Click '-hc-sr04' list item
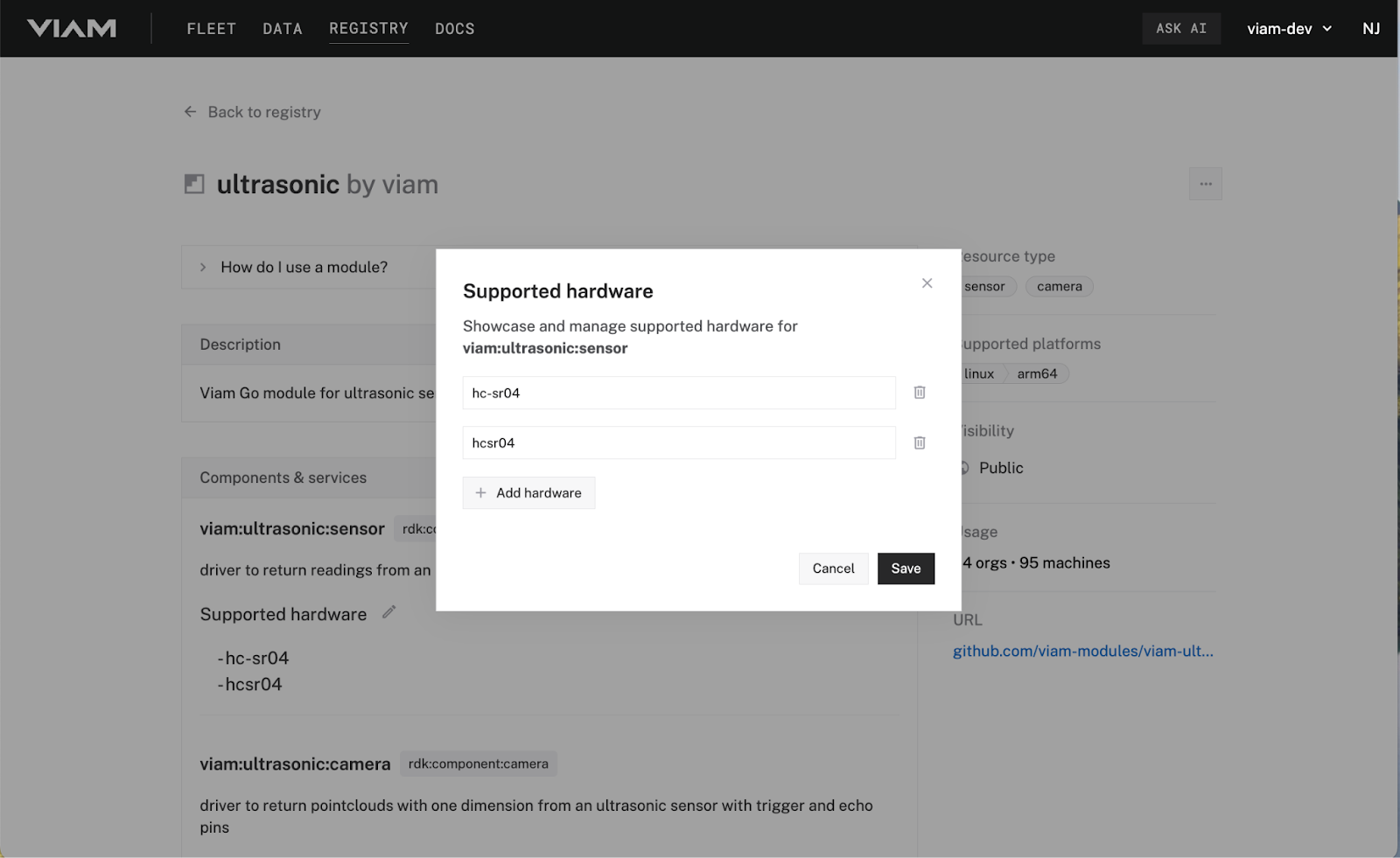This screenshot has height=858, width=1400. point(253,658)
